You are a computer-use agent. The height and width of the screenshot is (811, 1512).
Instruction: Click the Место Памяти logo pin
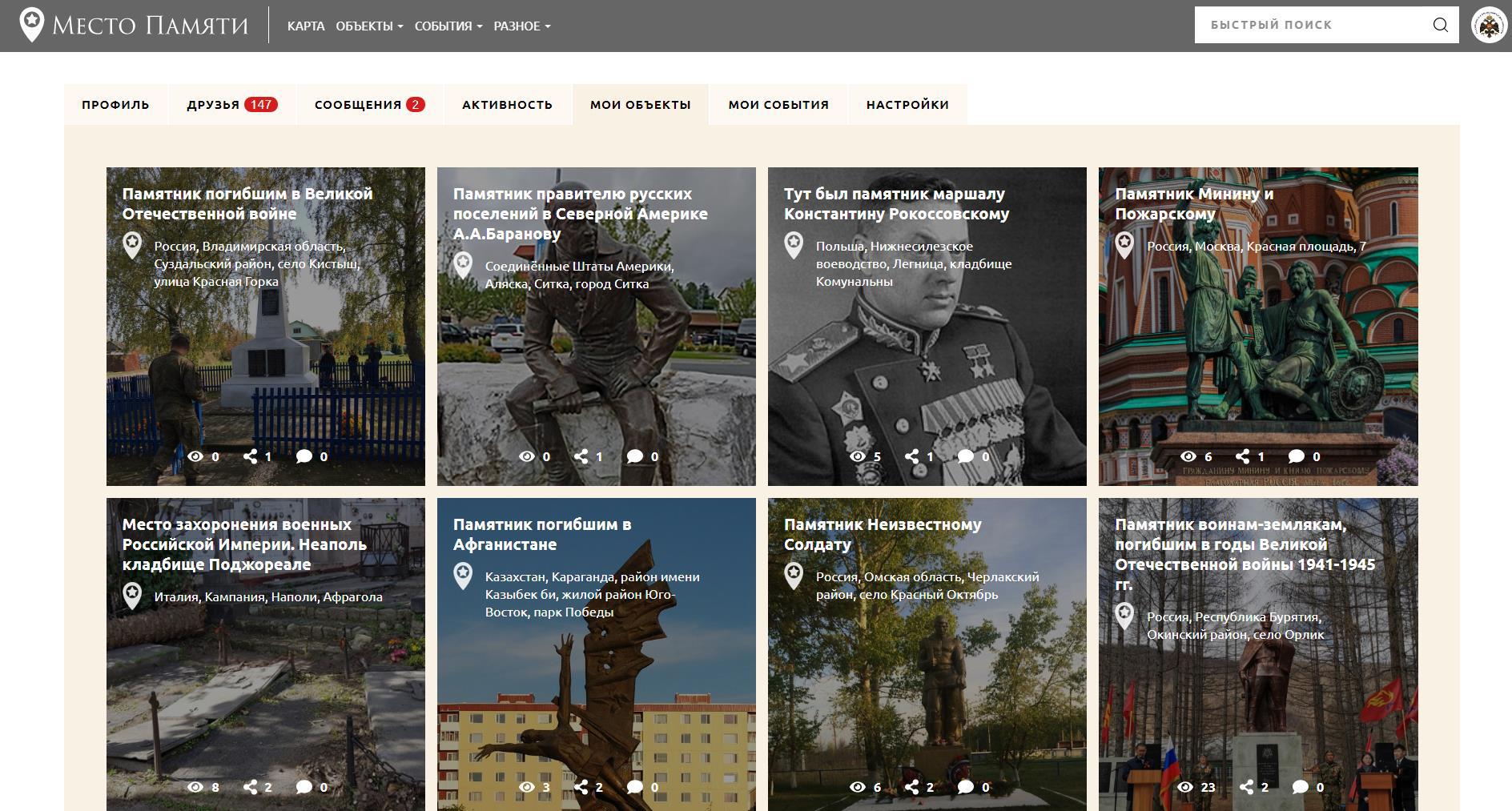(x=31, y=25)
